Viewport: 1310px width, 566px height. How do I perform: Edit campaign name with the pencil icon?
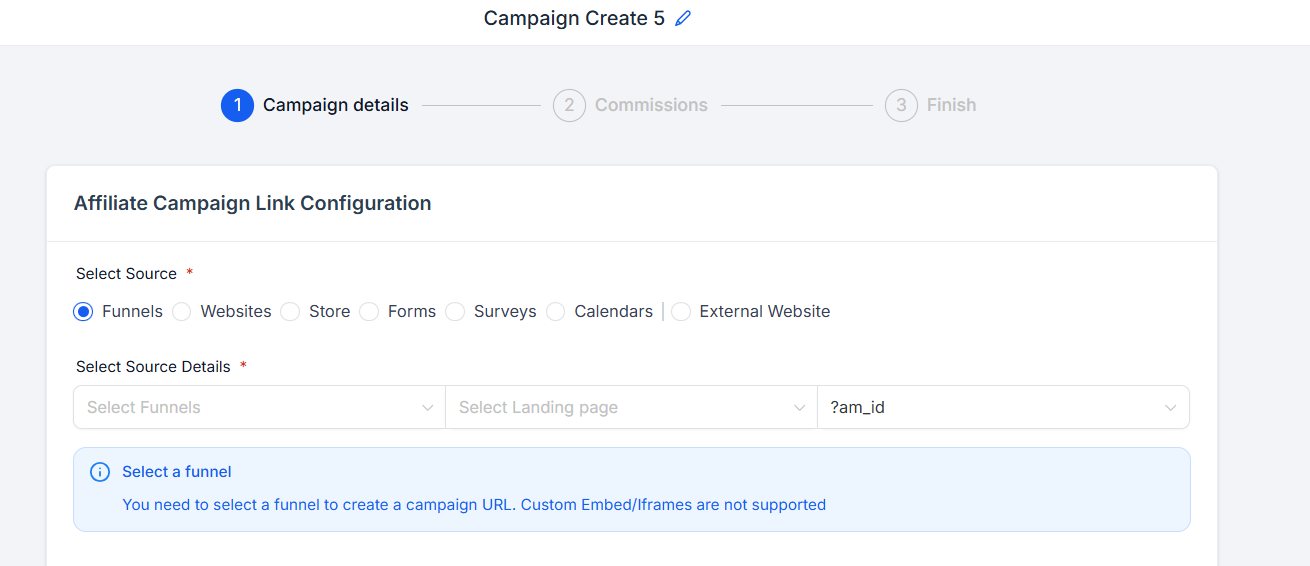tap(683, 18)
